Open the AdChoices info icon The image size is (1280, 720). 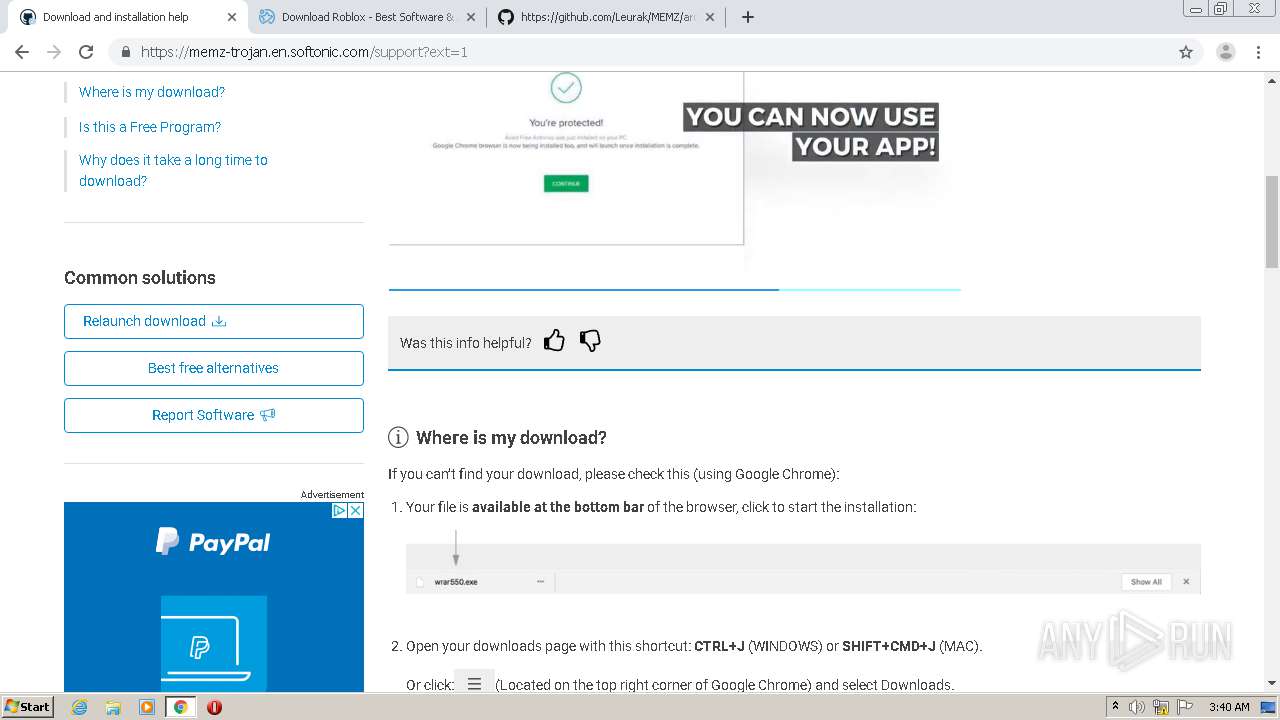(x=339, y=510)
